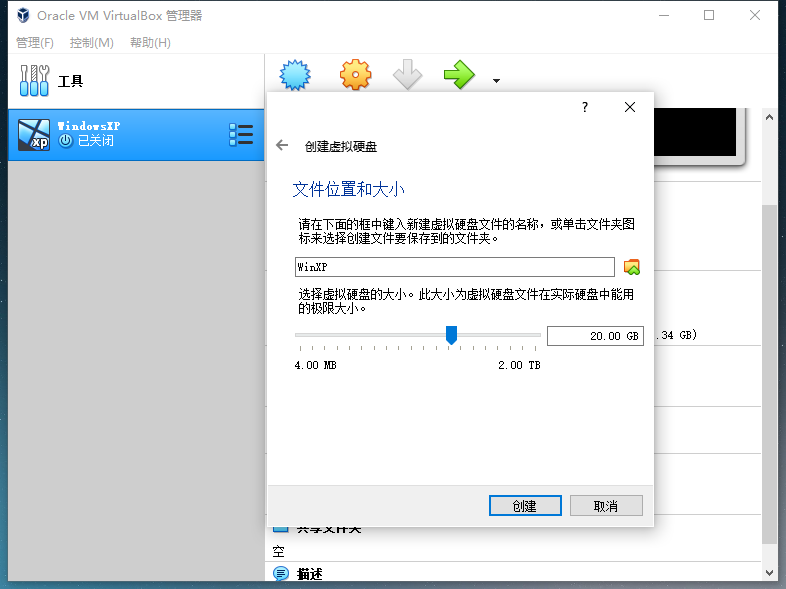Screen dimensions: 786x589
Task: Open the 控制(M) menu
Action: [x=92, y=43]
